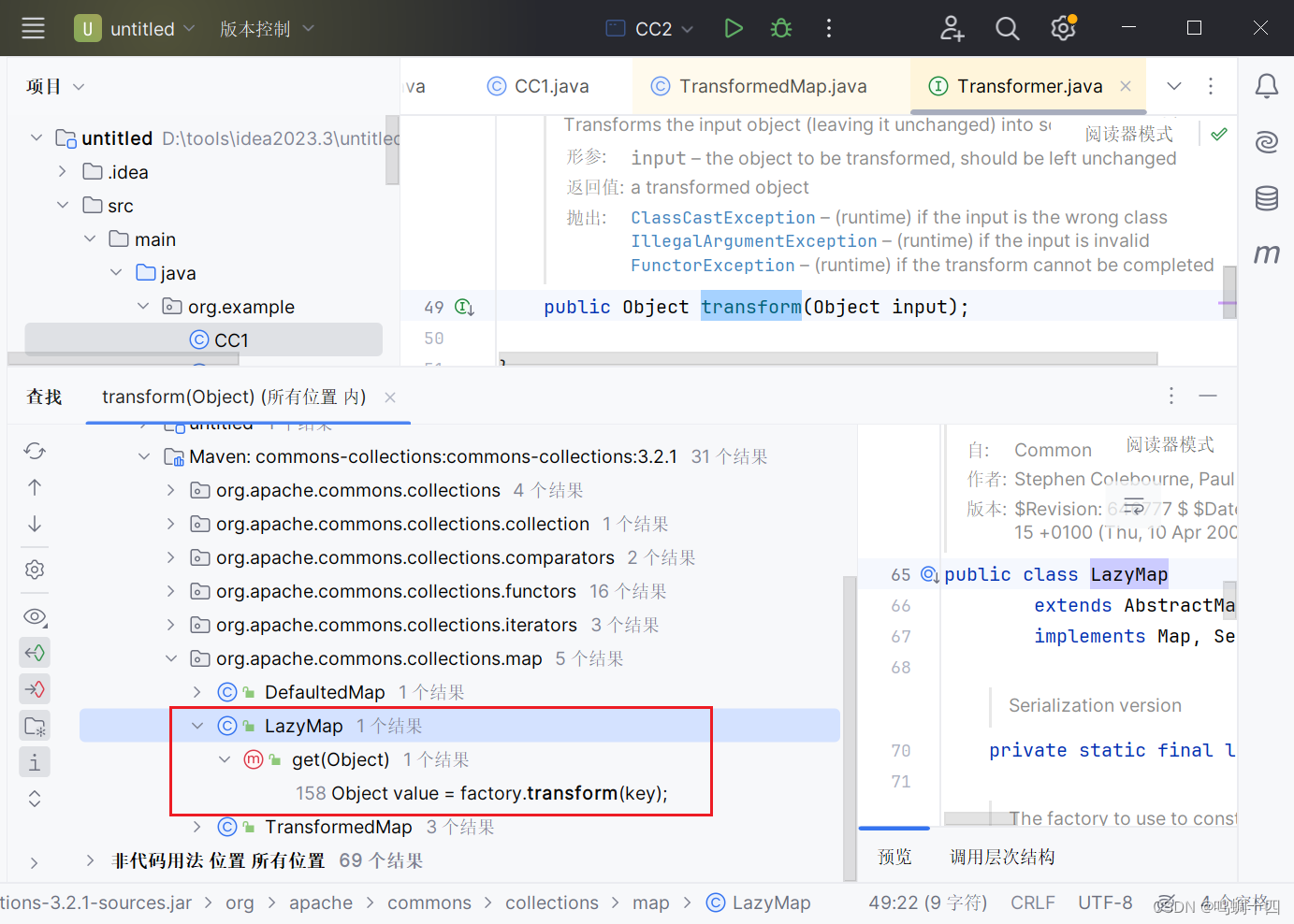Toggle show write access filter
1294x924 pixels.
(35, 689)
